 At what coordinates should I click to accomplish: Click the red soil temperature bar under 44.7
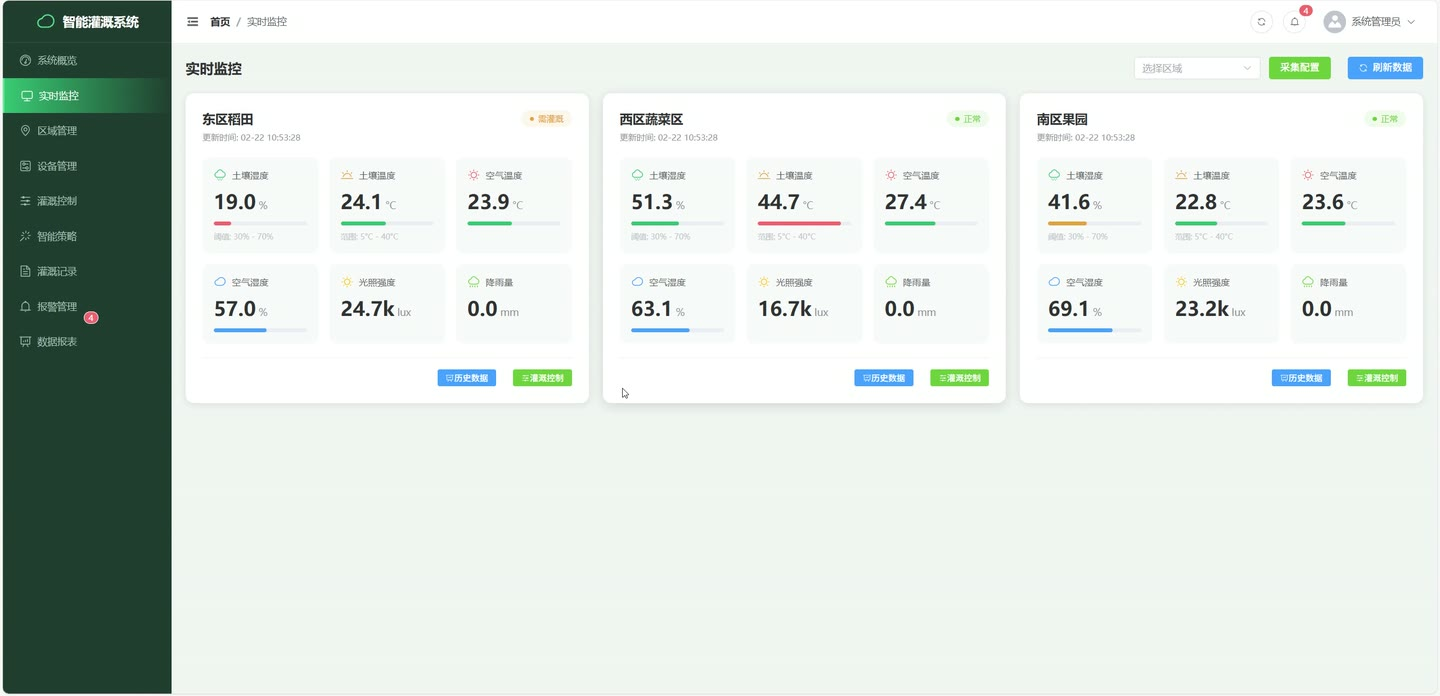pos(799,223)
